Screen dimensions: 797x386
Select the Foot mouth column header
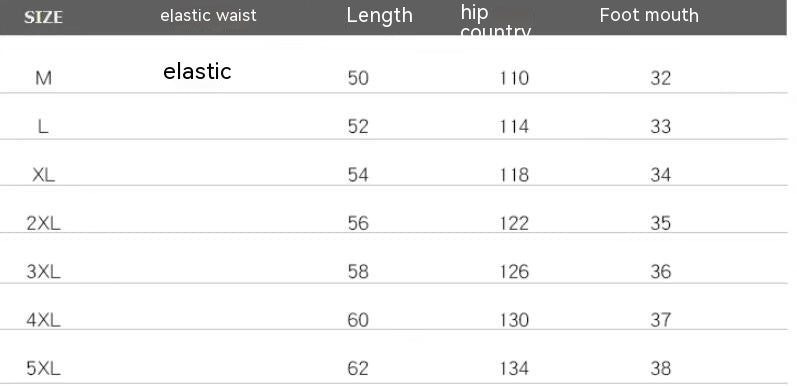tap(649, 15)
